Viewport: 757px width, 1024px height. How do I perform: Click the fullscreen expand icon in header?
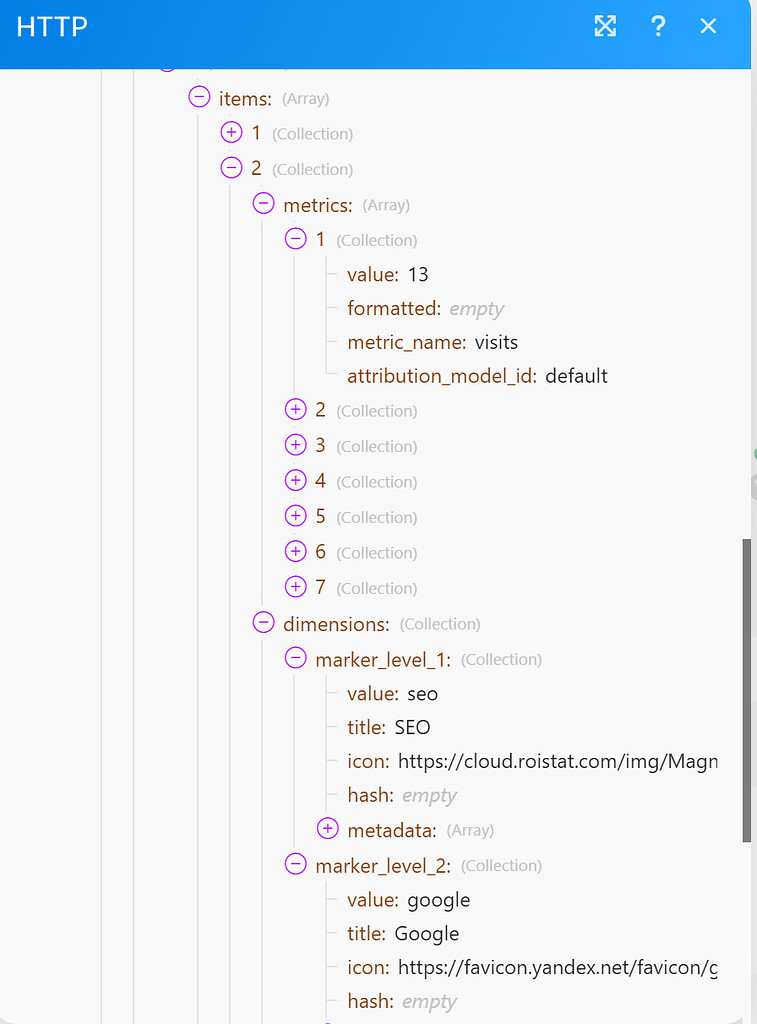(605, 26)
